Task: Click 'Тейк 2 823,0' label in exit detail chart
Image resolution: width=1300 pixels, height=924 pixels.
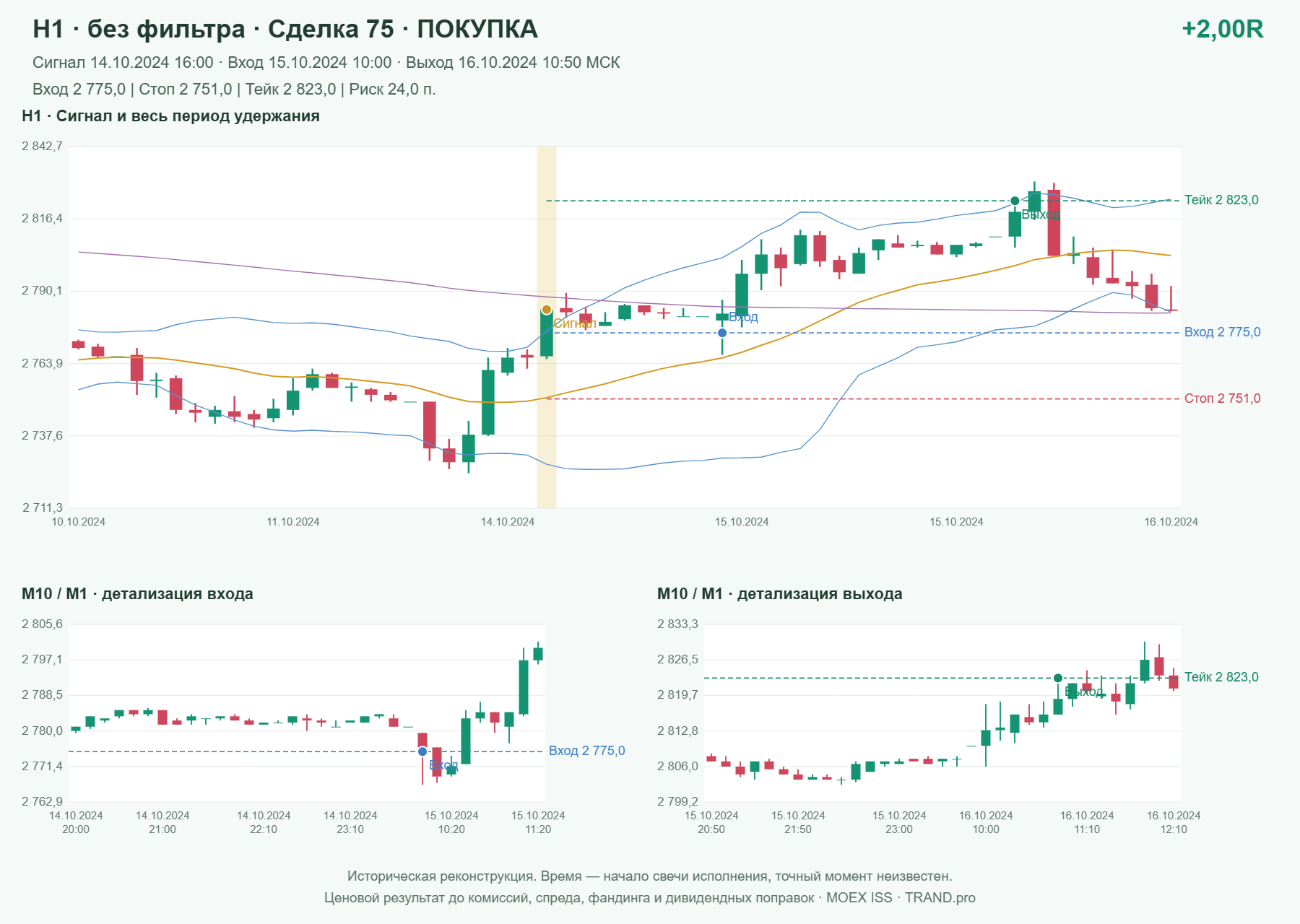Action: pyautogui.click(x=1221, y=677)
